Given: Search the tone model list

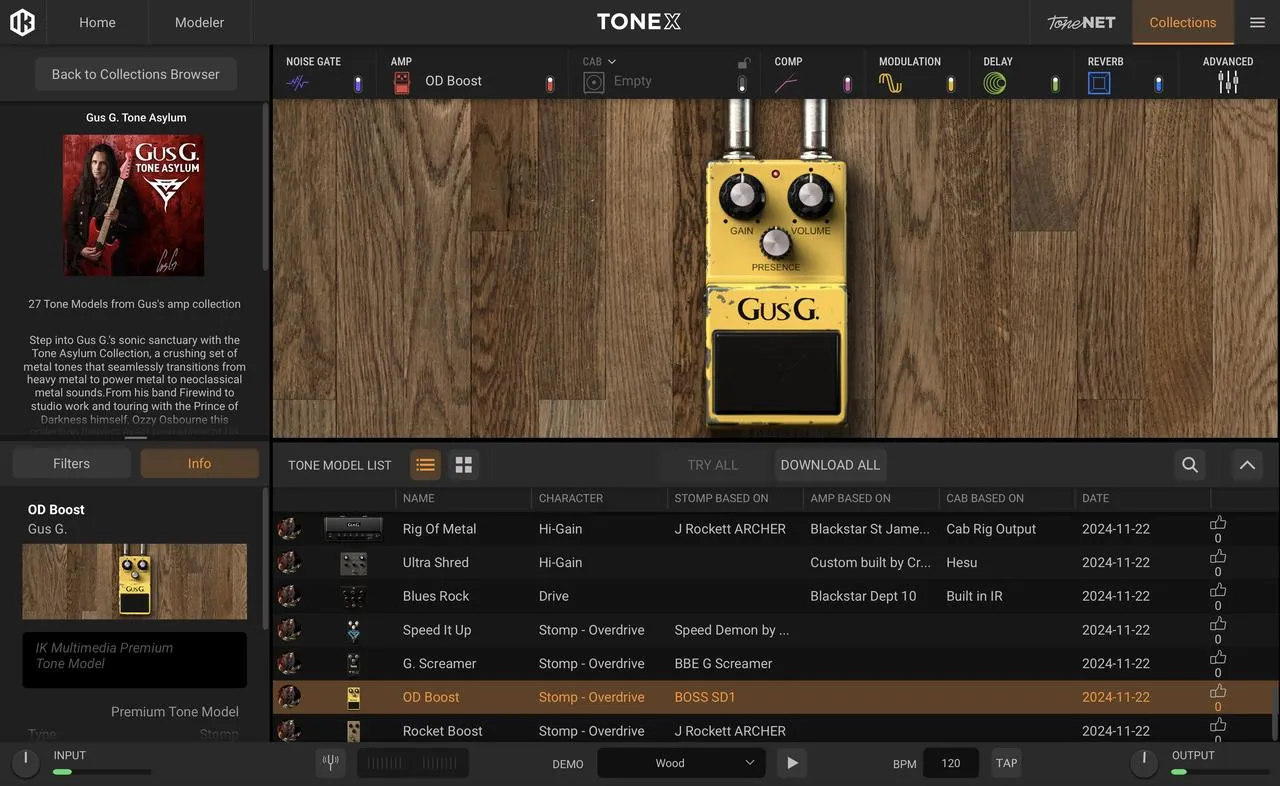Looking at the screenshot, I should click(x=1190, y=465).
